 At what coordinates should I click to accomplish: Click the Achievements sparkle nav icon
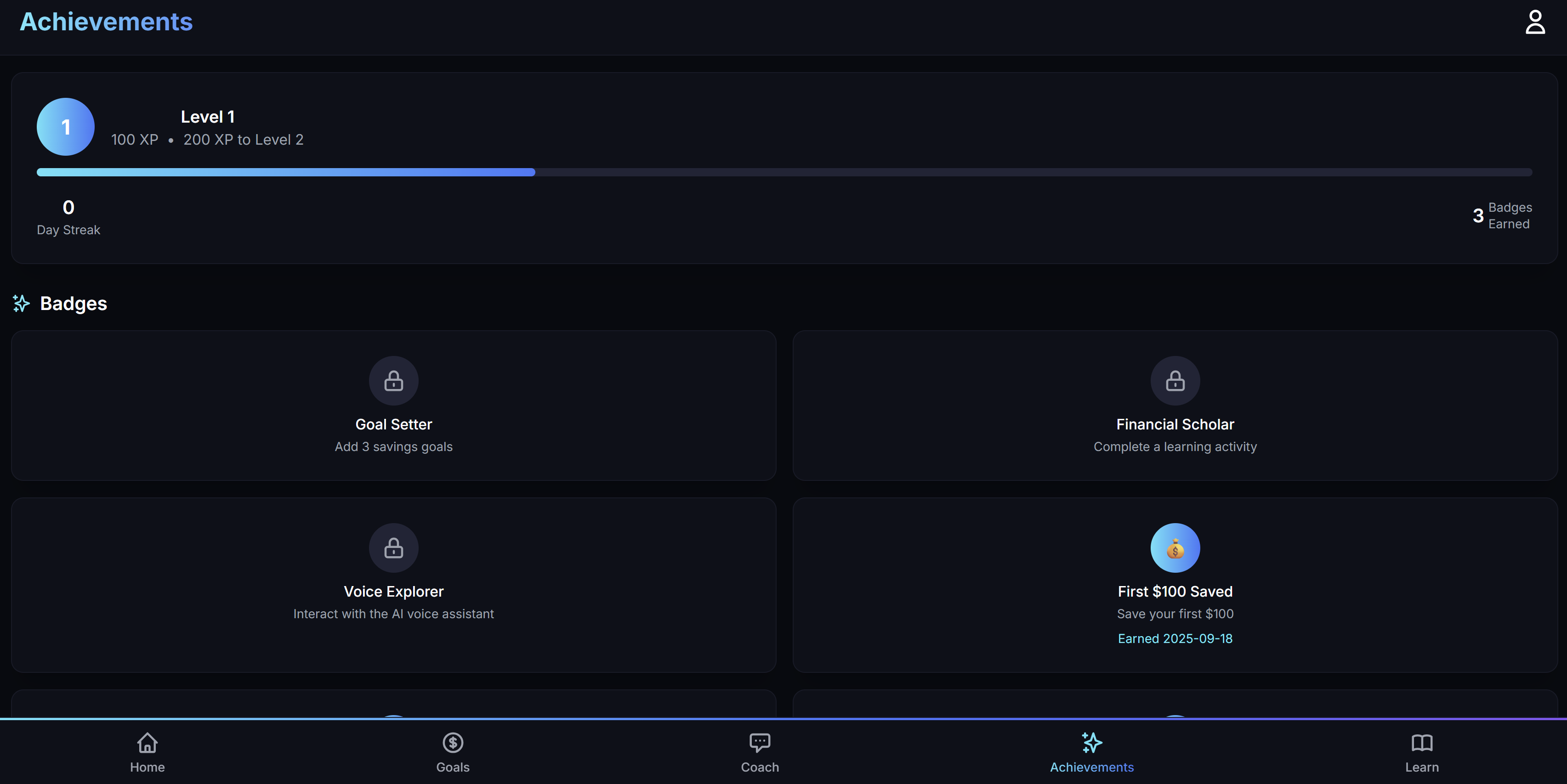coord(1092,742)
